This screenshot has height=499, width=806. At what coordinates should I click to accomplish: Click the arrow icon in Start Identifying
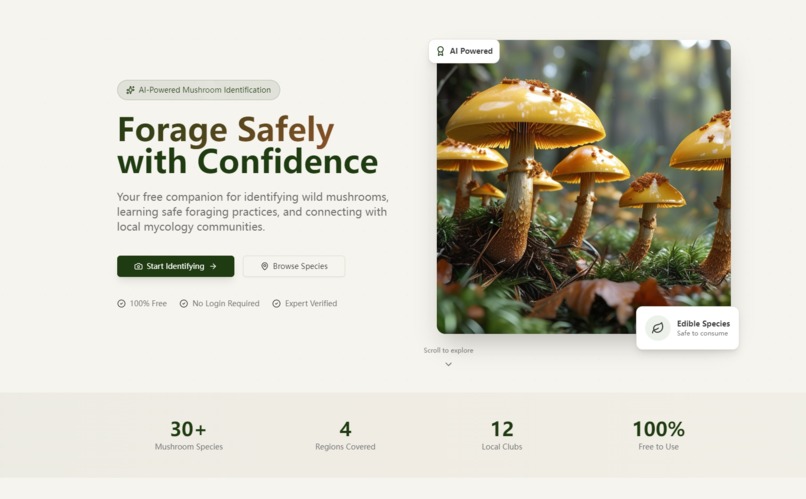(x=213, y=266)
